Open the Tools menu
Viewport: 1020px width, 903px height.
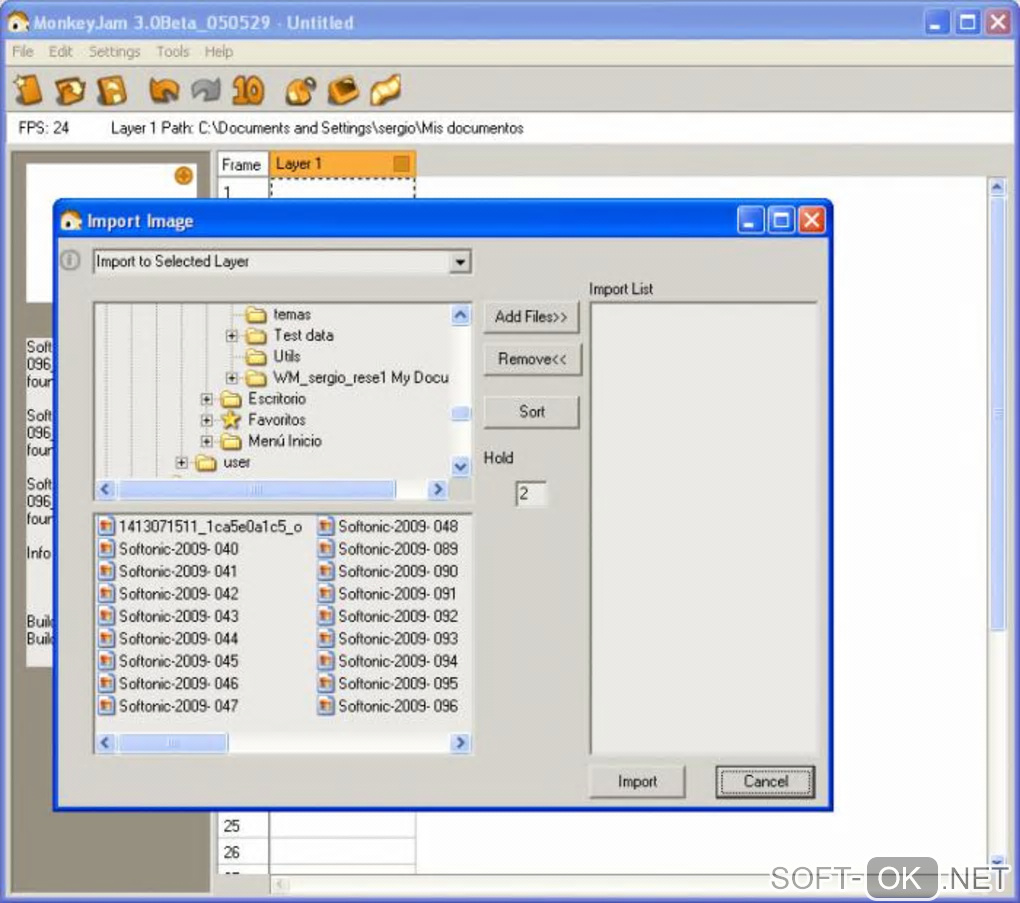(x=172, y=51)
